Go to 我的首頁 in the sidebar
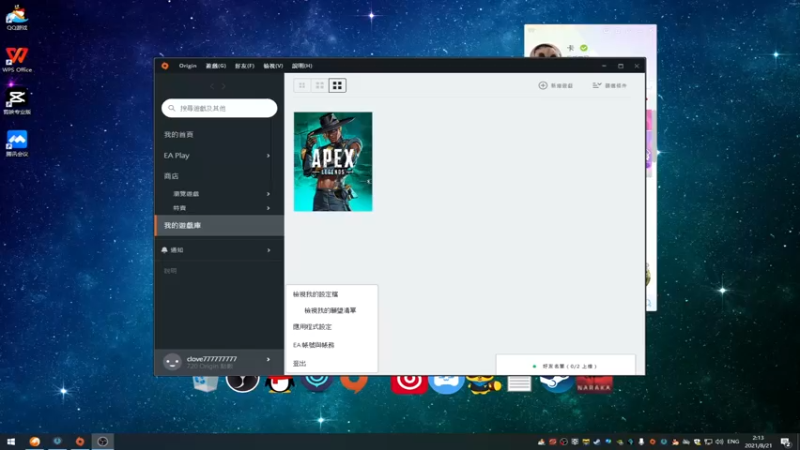 tap(179, 135)
